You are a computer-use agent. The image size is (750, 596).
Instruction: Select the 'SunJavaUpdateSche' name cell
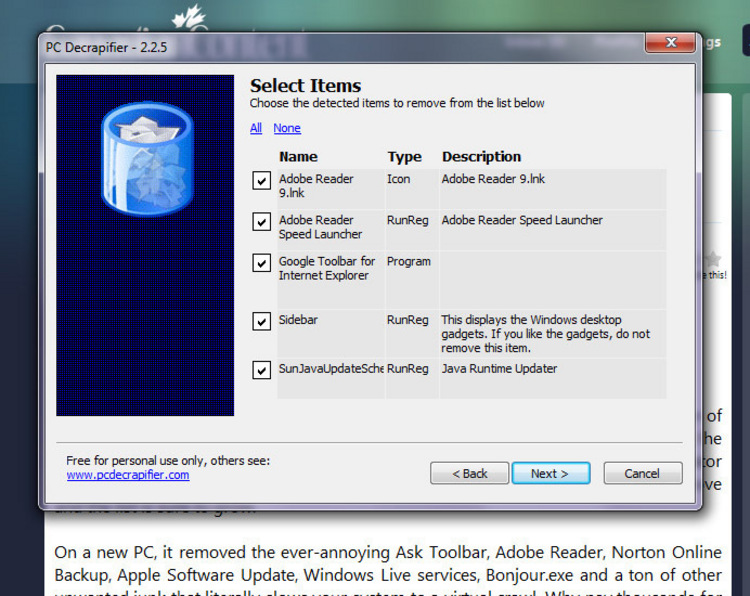click(x=331, y=378)
